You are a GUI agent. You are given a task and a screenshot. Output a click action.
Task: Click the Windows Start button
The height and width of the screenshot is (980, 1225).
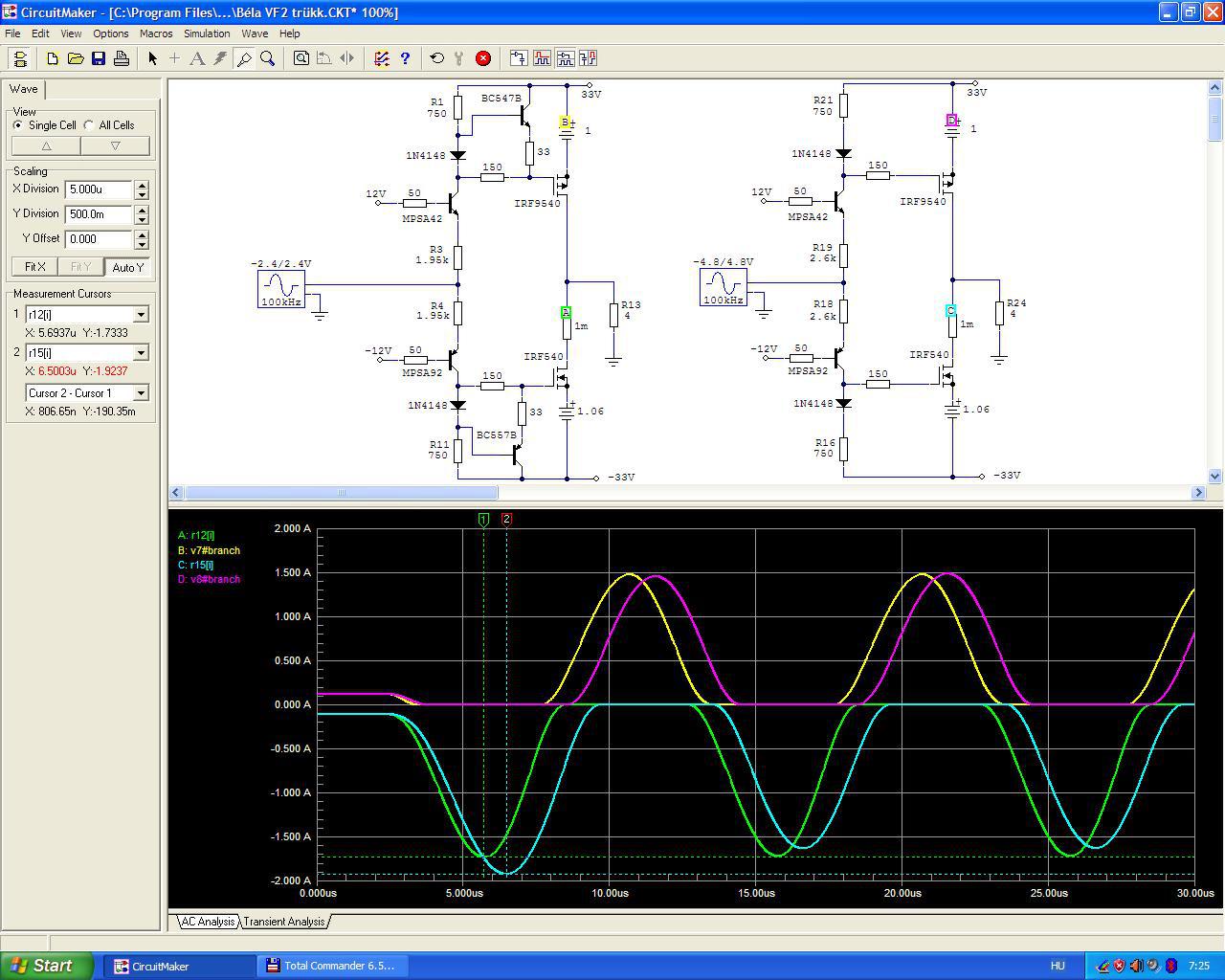(x=47, y=966)
